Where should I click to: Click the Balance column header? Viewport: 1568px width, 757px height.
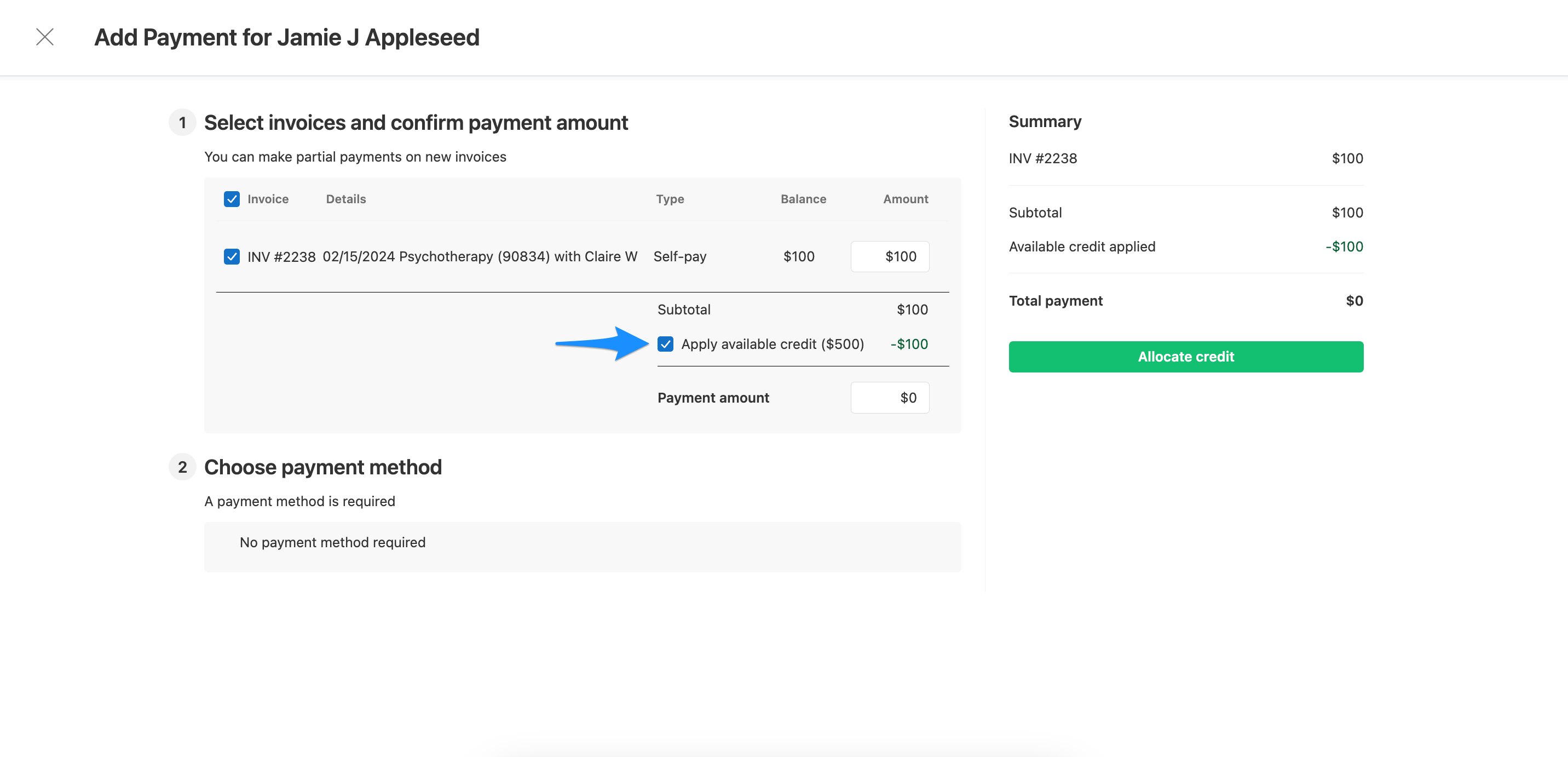point(803,198)
